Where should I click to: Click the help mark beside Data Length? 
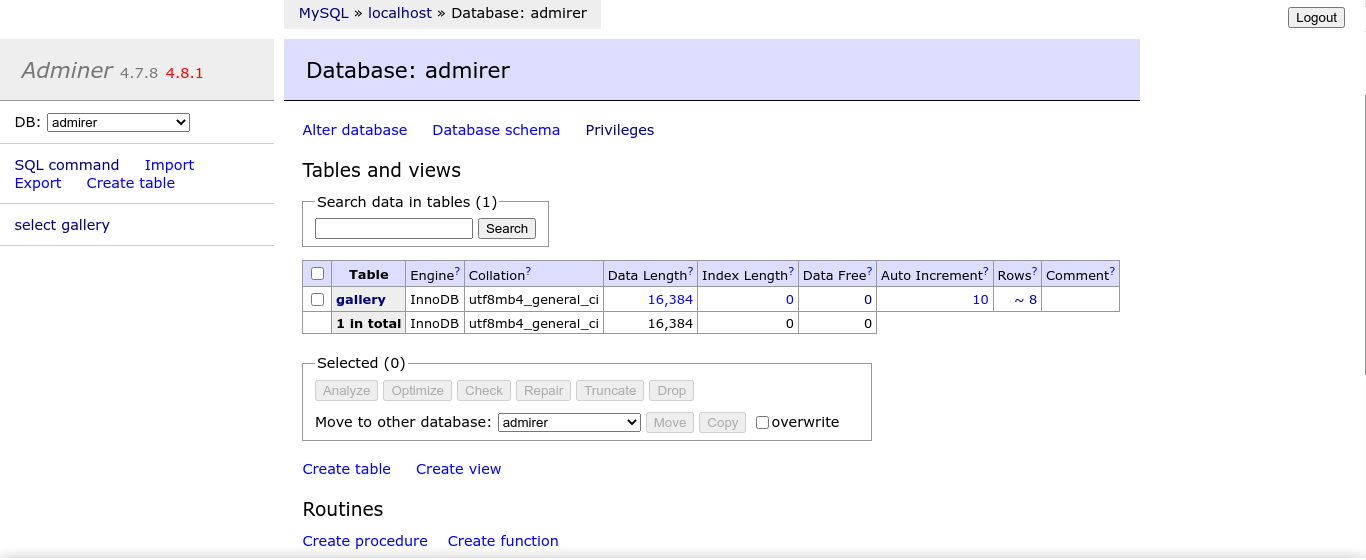point(690,271)
